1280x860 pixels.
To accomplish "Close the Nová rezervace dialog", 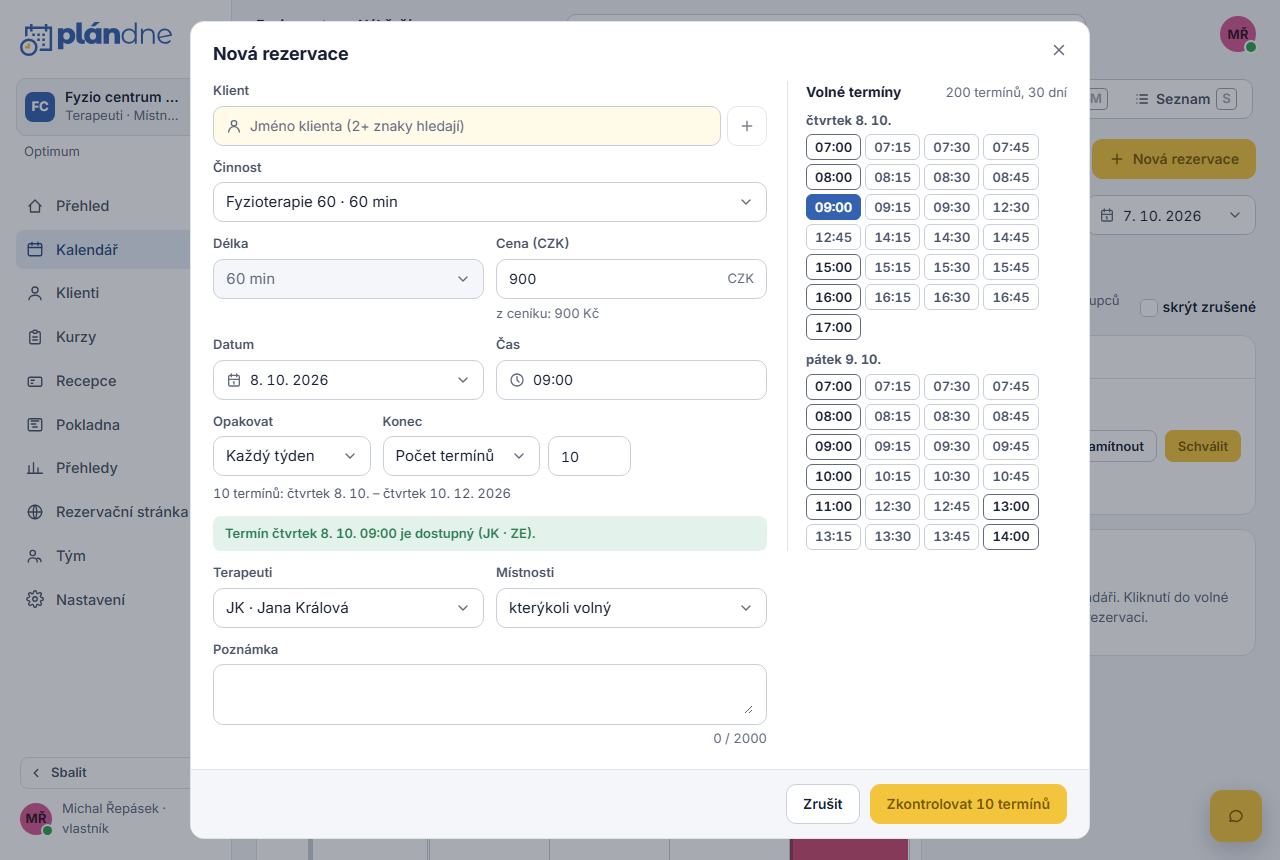I will pos(1059,50).
